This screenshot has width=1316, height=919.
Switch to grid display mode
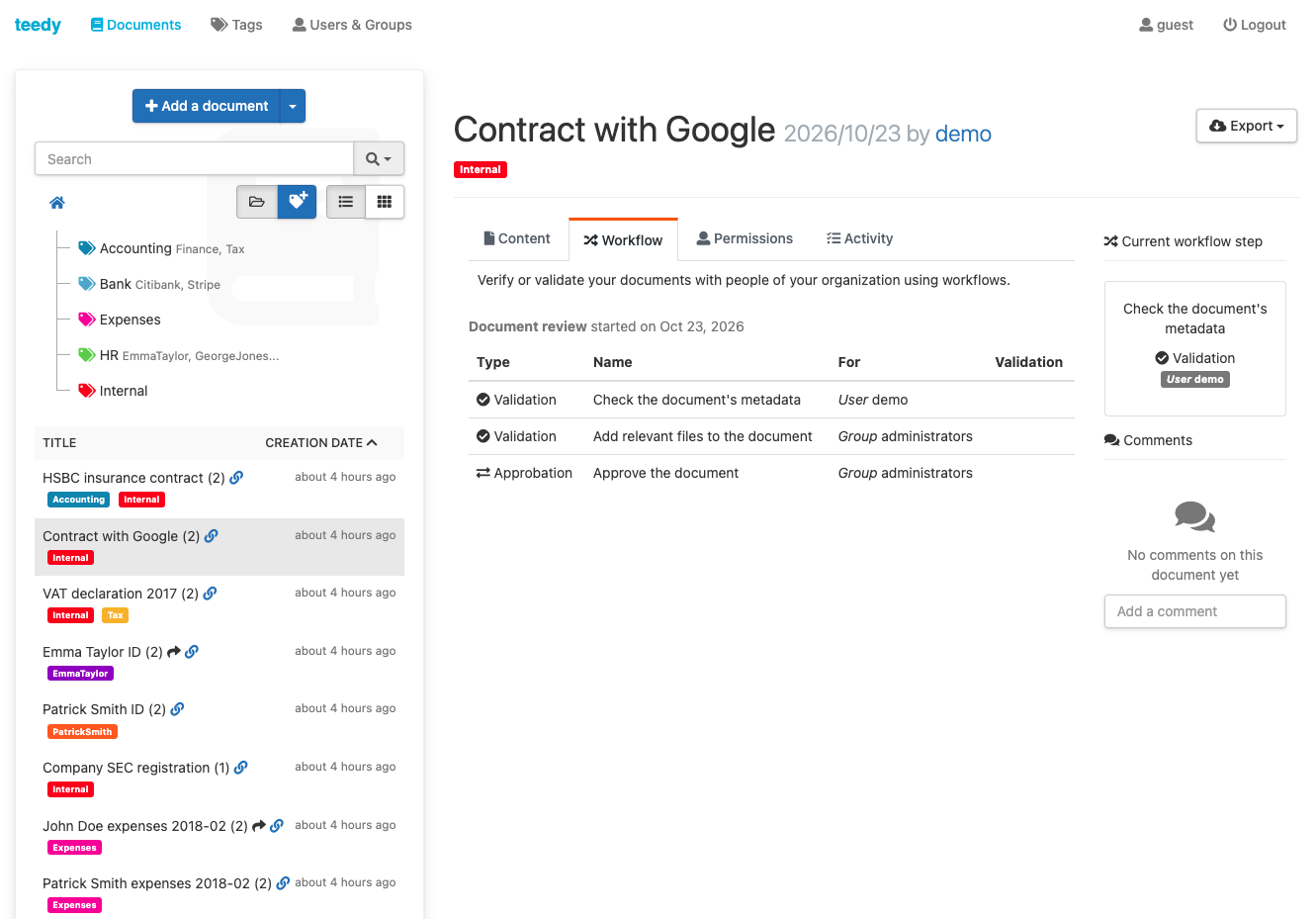pyautogui.click(x=385, y=202)
